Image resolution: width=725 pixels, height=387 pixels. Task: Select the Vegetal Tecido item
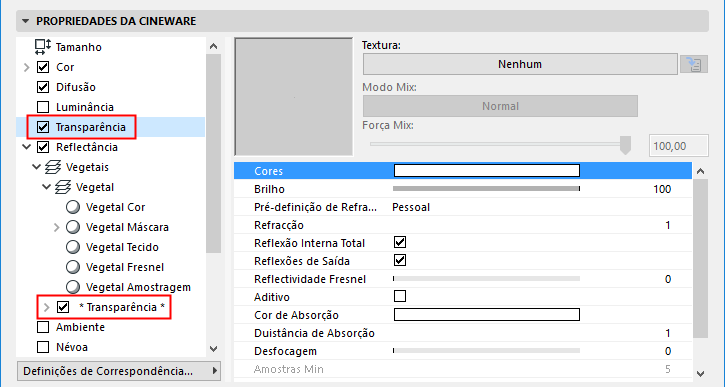pos(122,247)
